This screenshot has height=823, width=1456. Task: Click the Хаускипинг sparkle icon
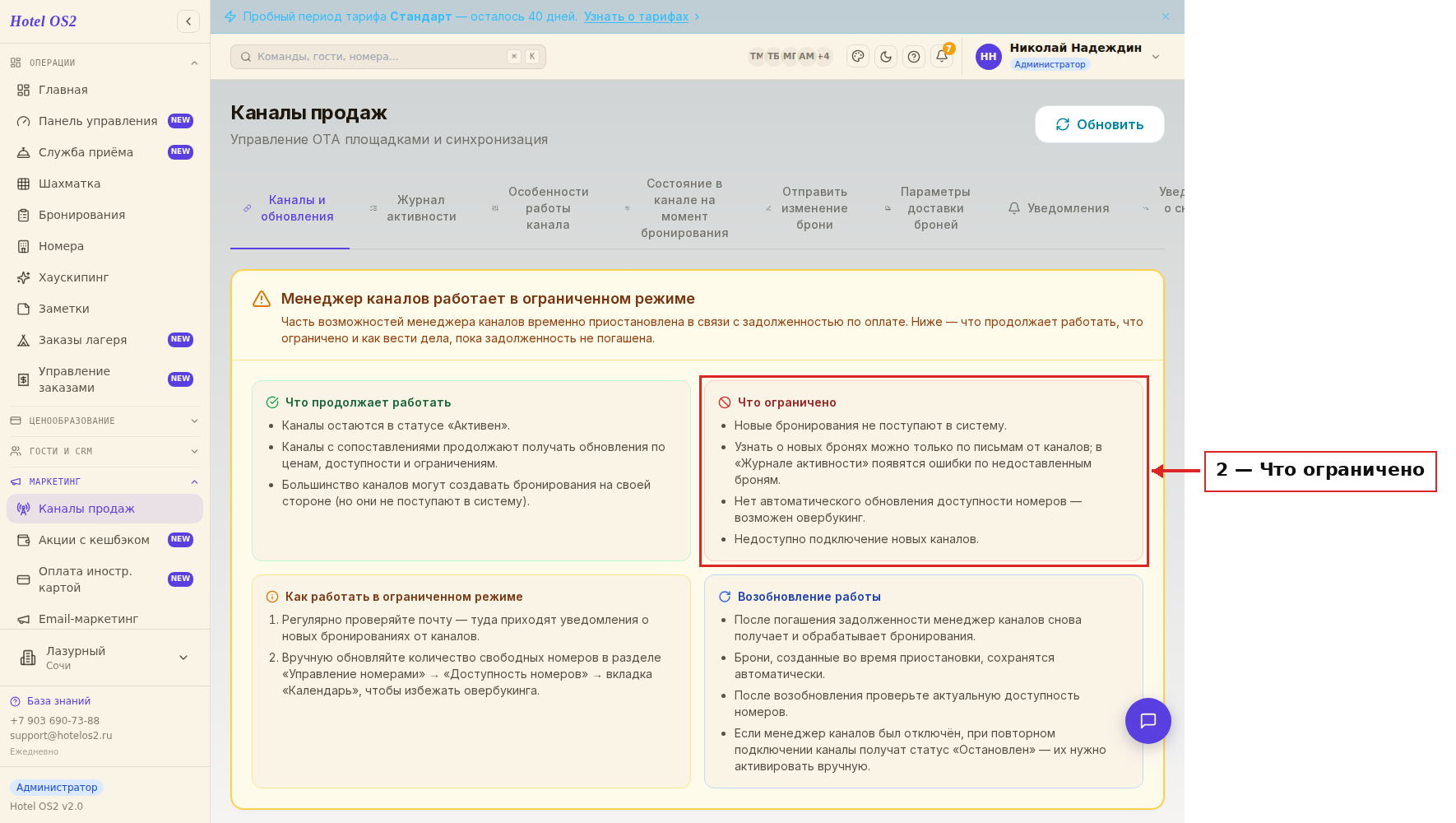point(24,277)
